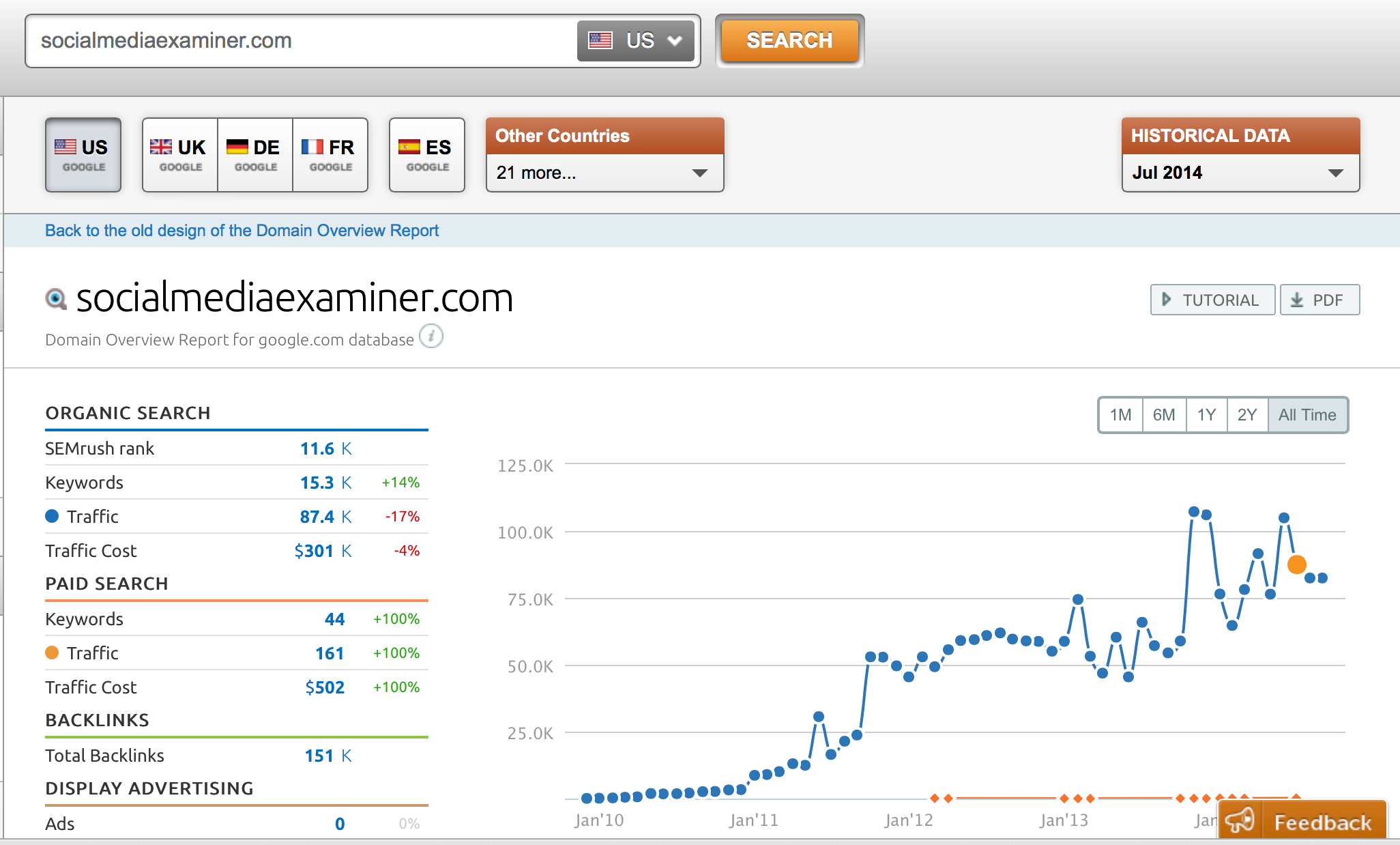Click the tutorial play triangle icon
The height and width of the screenshot is (845, 1400).
tap(1166, 300)
